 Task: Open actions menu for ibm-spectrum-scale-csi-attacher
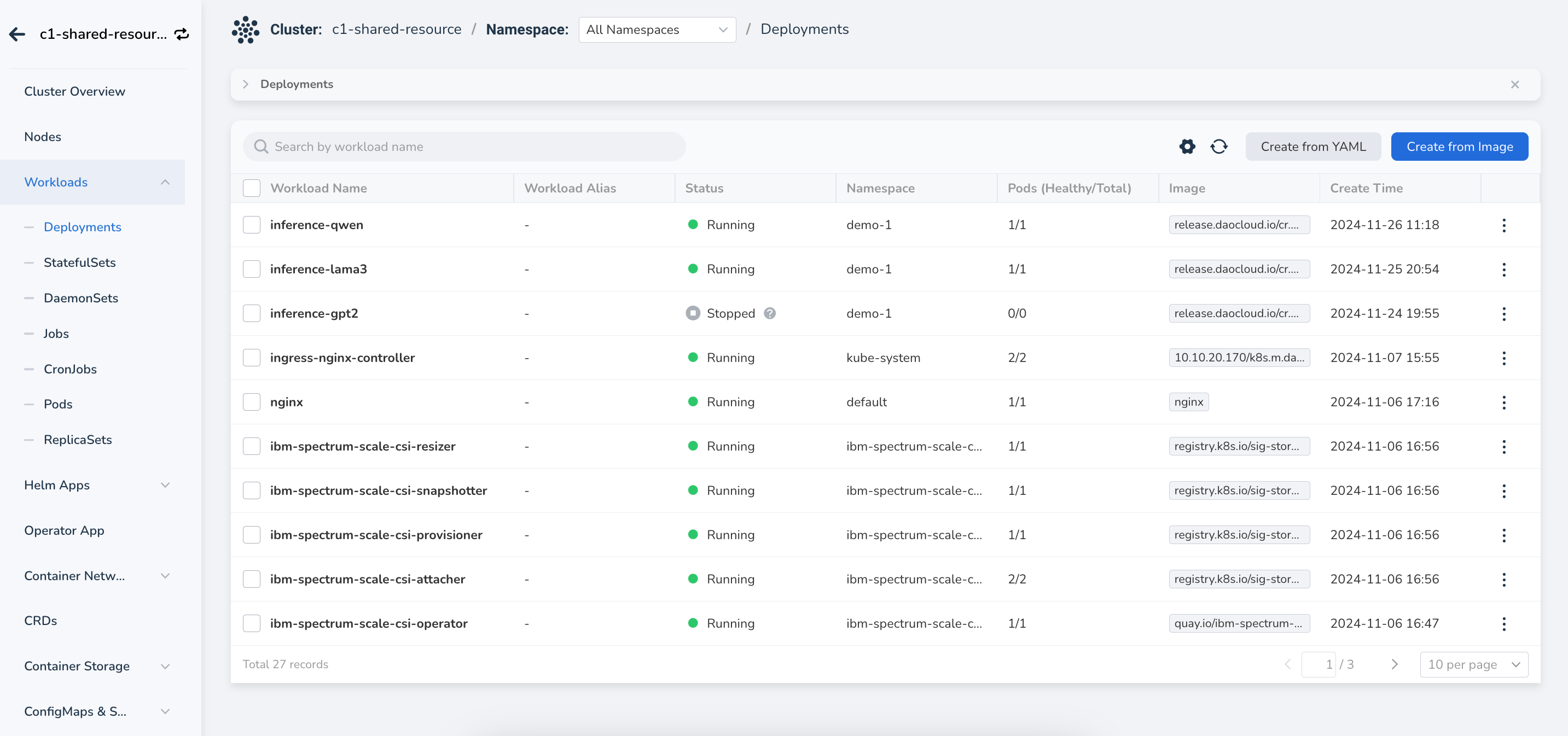[1503, 580]
